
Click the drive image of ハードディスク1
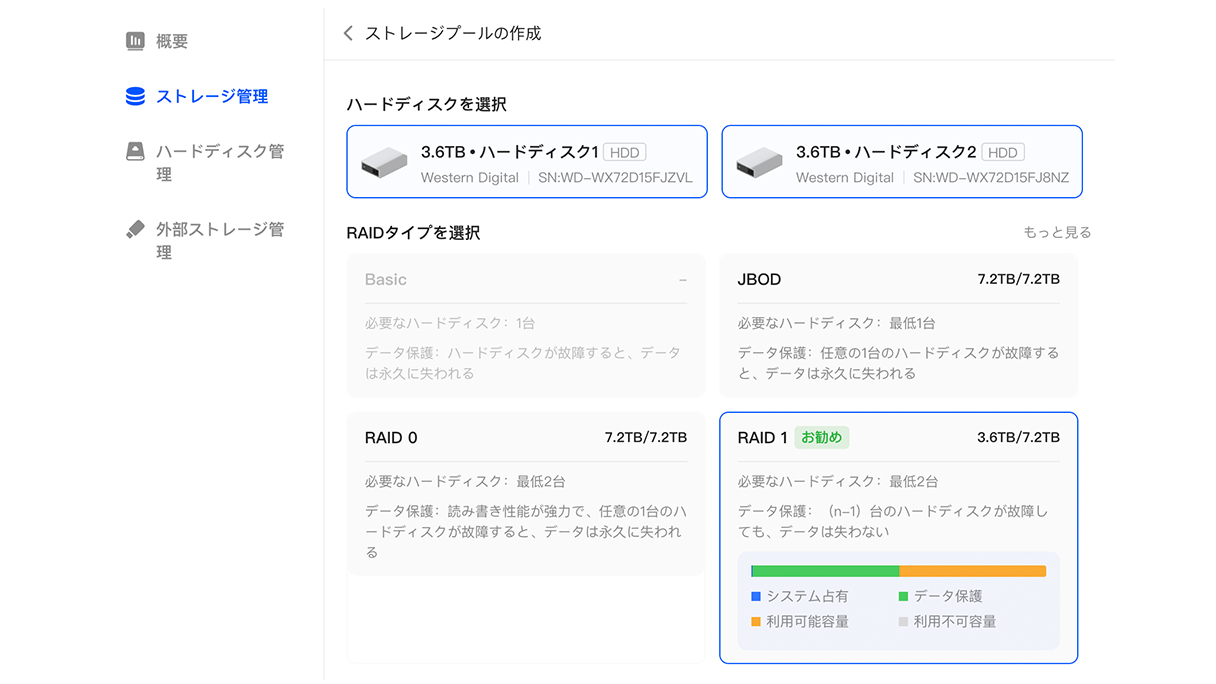click(384, 162)
